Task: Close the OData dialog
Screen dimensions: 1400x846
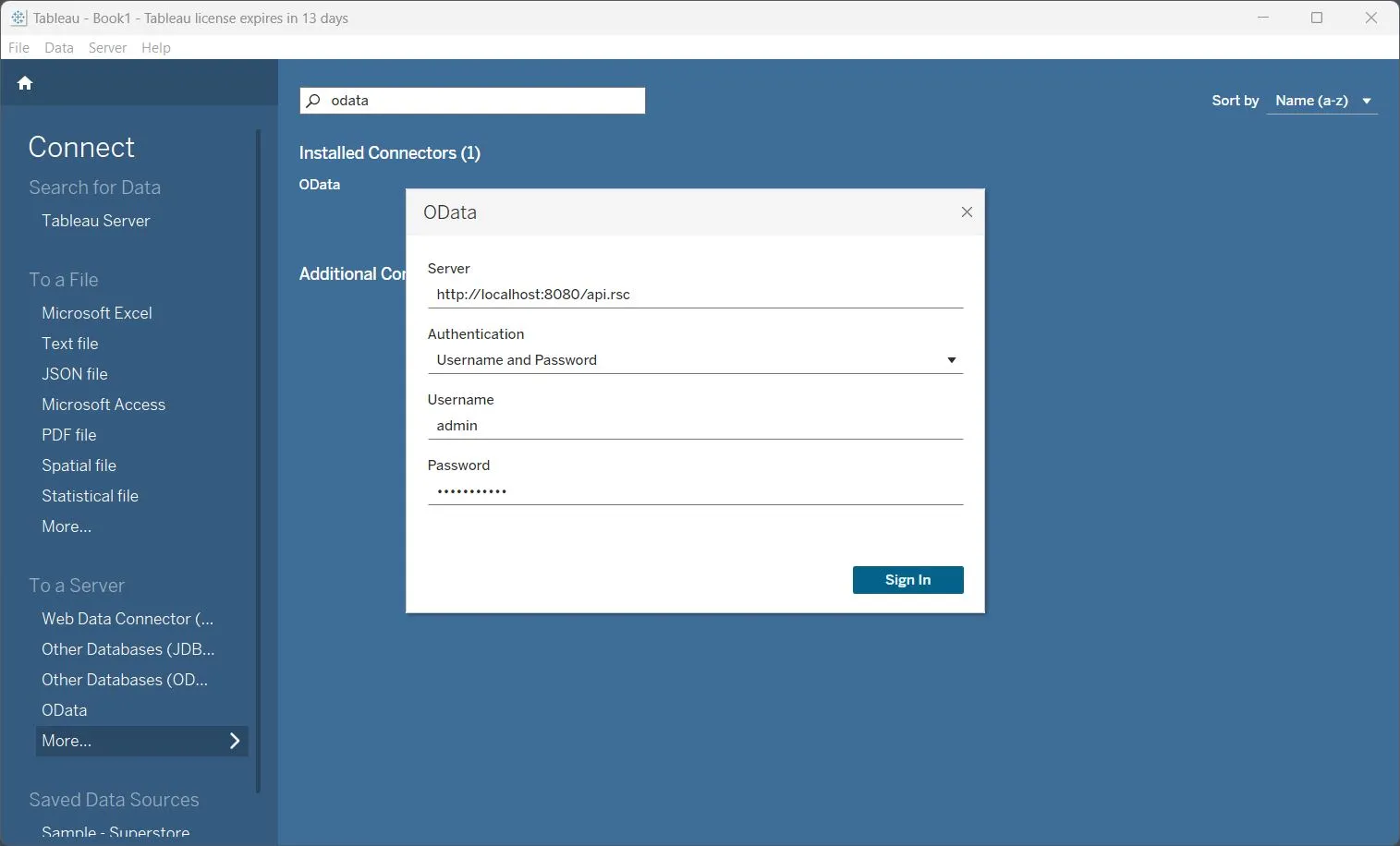Action: click(967, 211)
